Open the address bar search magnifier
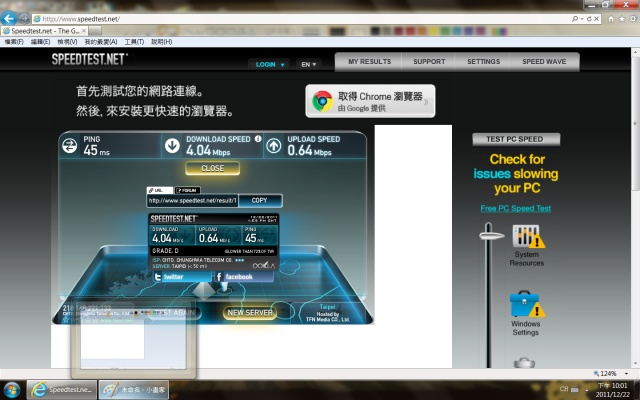The image size is (640, 400). [575, 19]
